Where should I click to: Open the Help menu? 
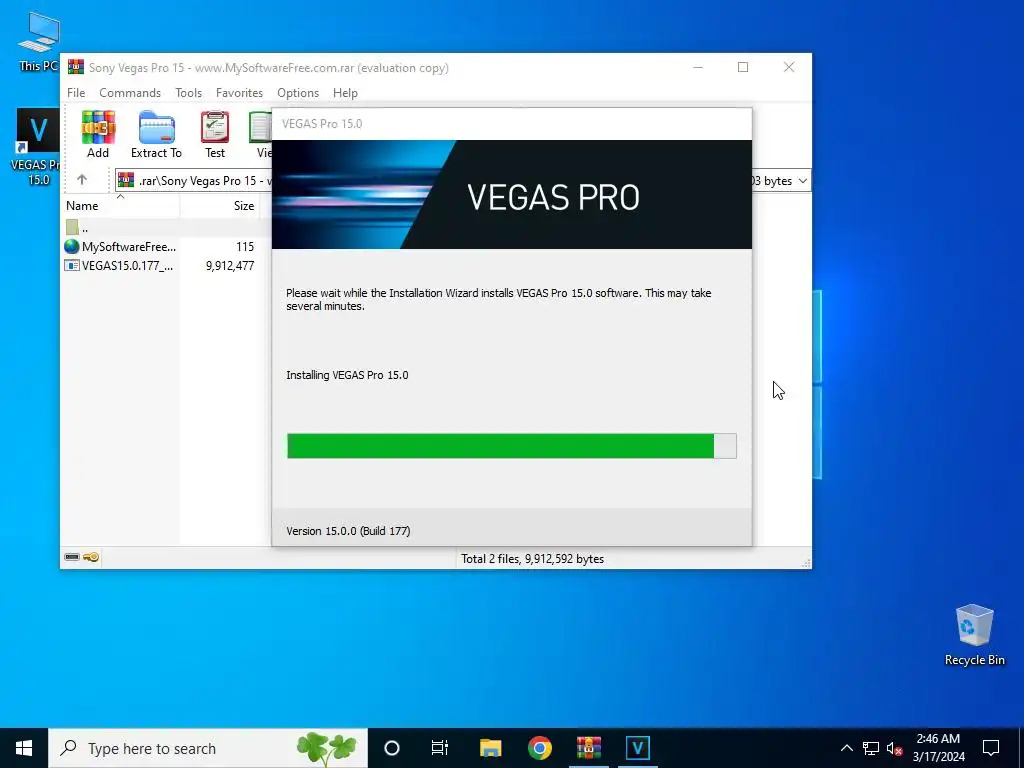point(345,93)
